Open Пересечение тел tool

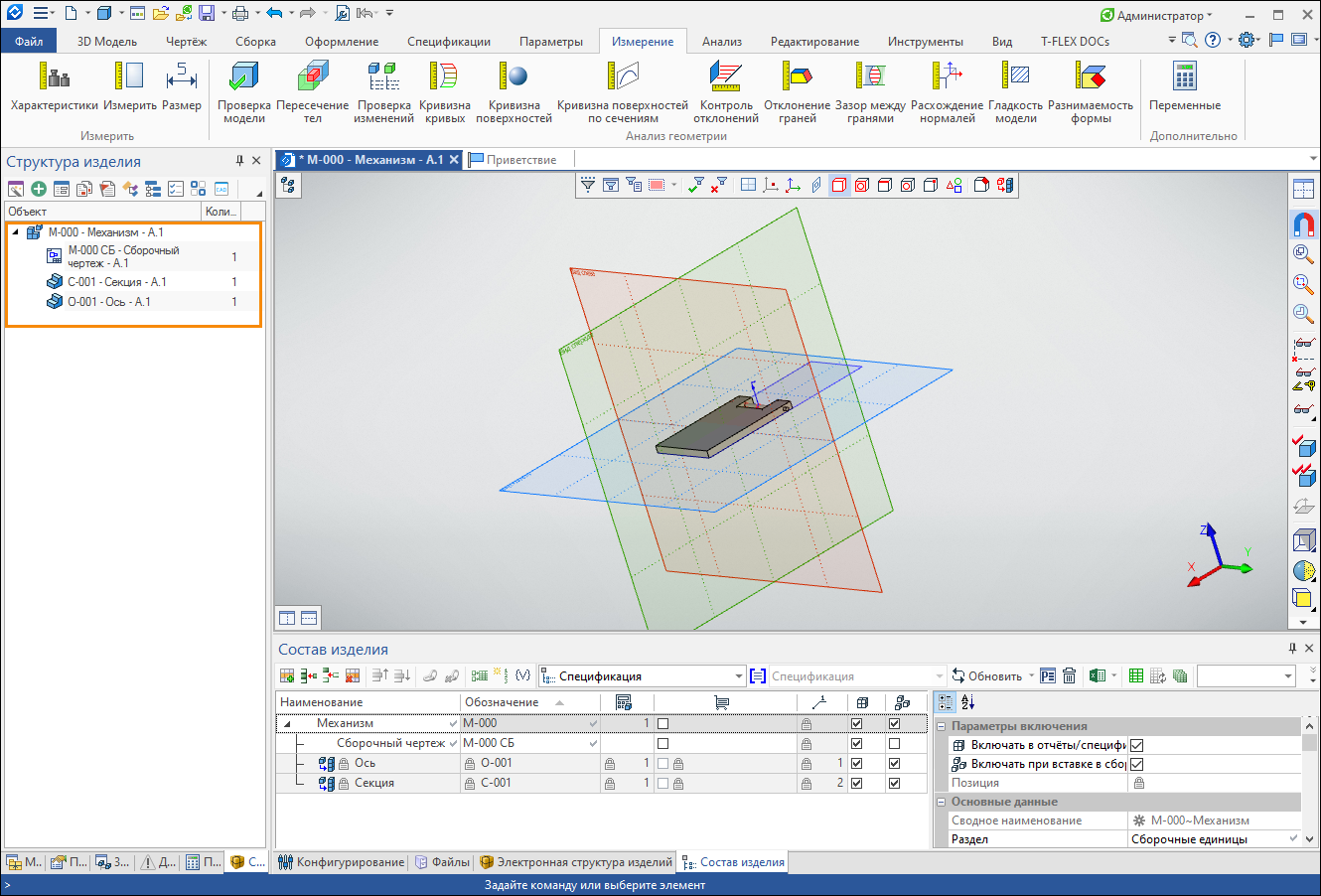(x=313, y=91)
